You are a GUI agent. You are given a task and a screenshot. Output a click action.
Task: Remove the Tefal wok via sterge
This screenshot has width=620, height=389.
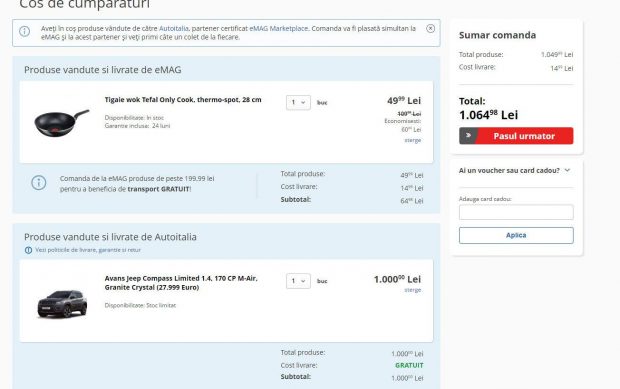(413, 140)
